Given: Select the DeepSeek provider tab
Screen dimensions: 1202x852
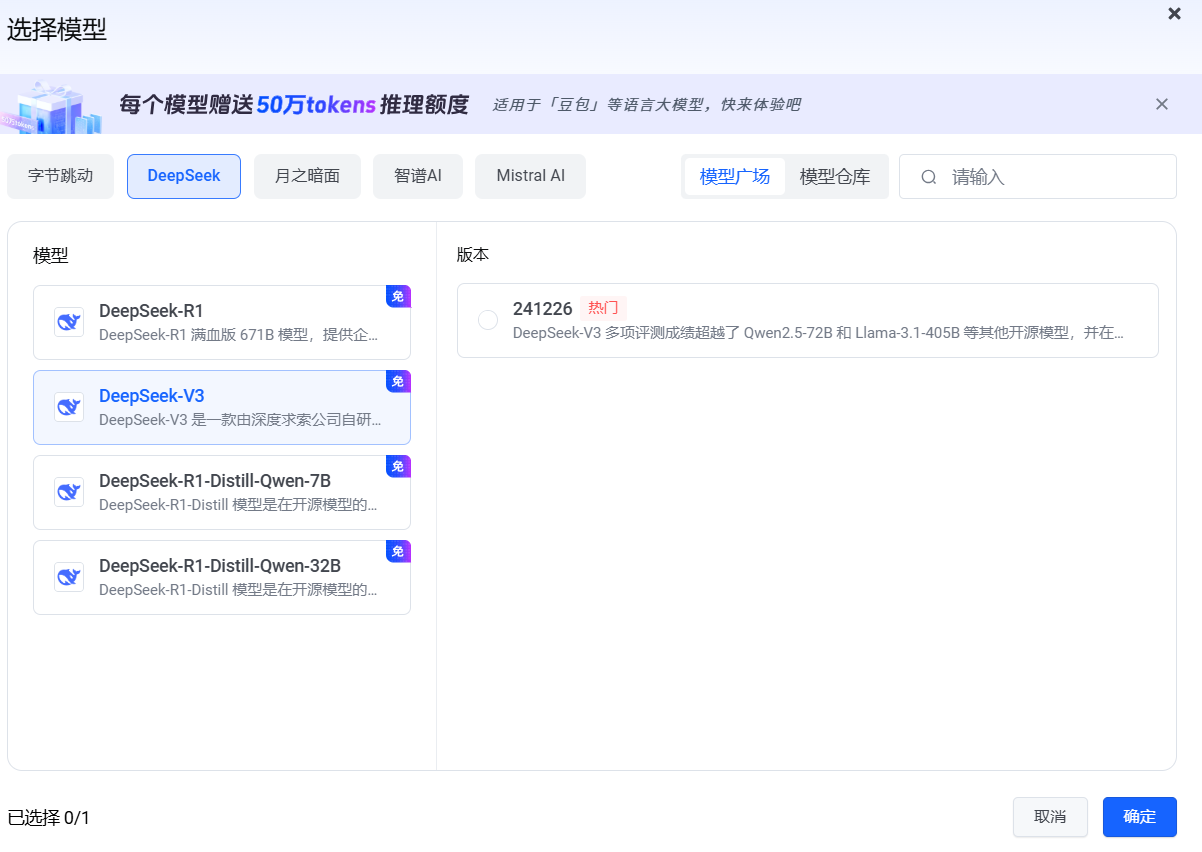Looking at the screenshot, I should click(x=184, y=176).
